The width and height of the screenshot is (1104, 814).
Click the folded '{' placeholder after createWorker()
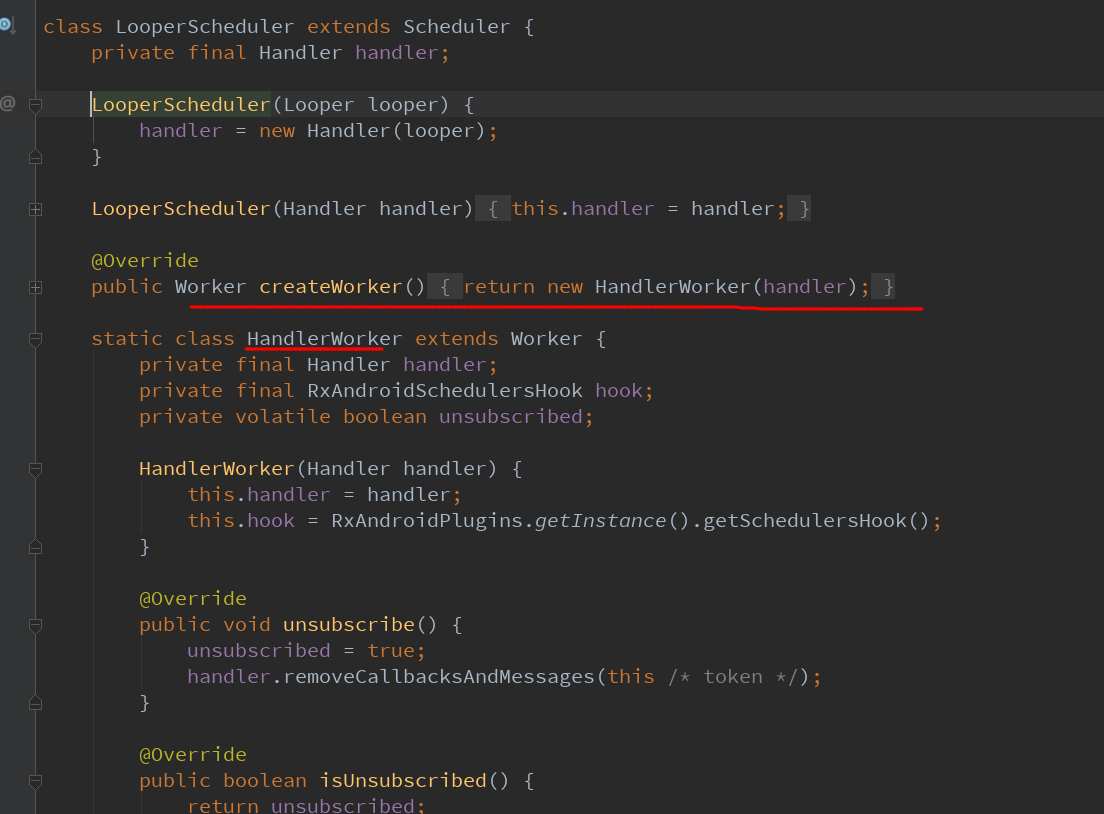click(444, 287)
